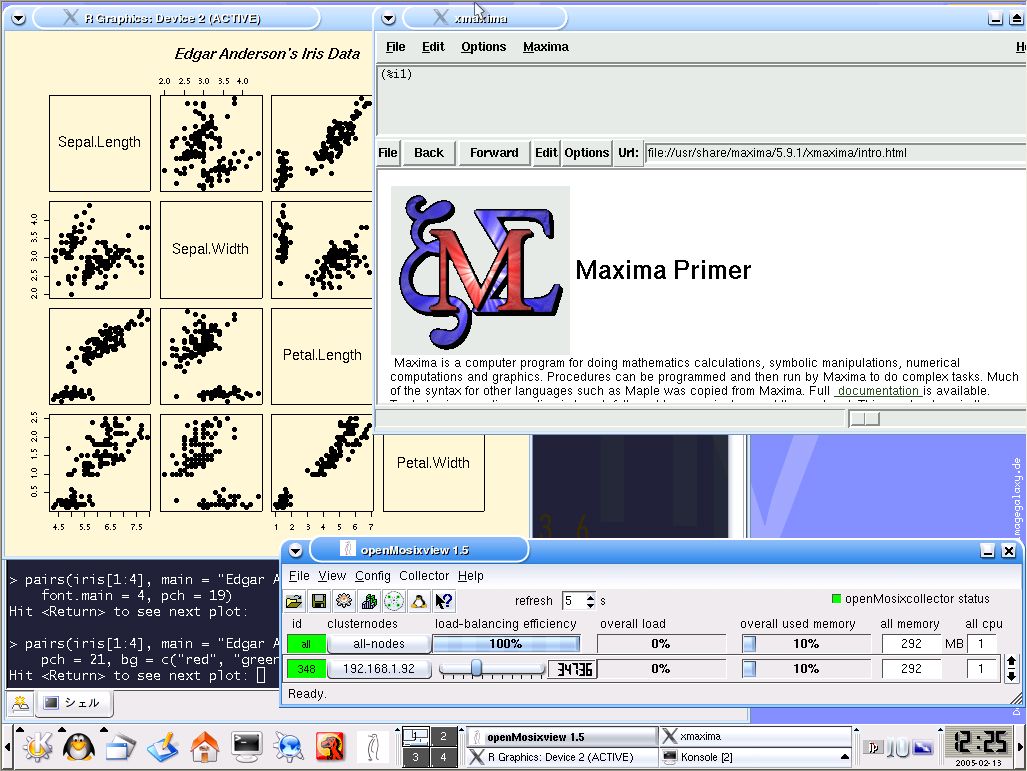The image size is (1027, 771).
Task: Click the small arrow above the K menu icon
Action: point(20,729)
